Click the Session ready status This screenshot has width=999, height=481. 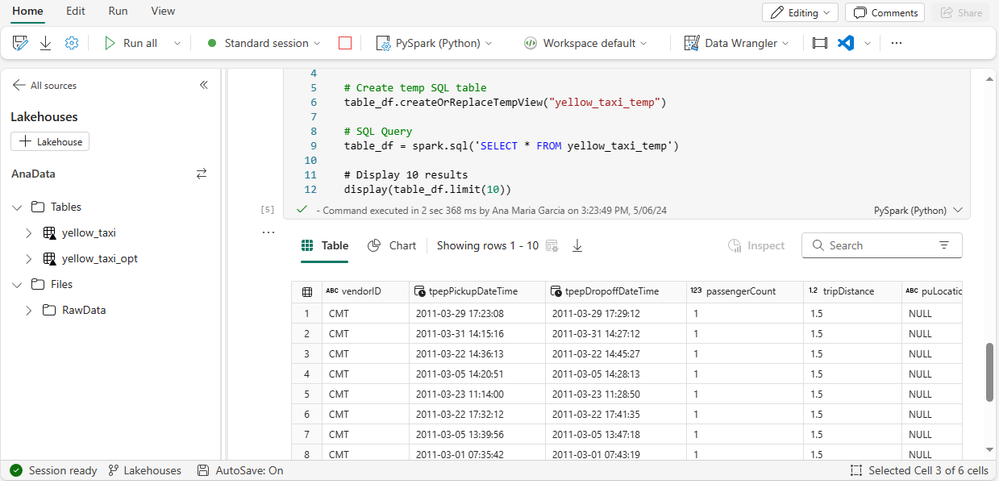(x=54, y=471)
